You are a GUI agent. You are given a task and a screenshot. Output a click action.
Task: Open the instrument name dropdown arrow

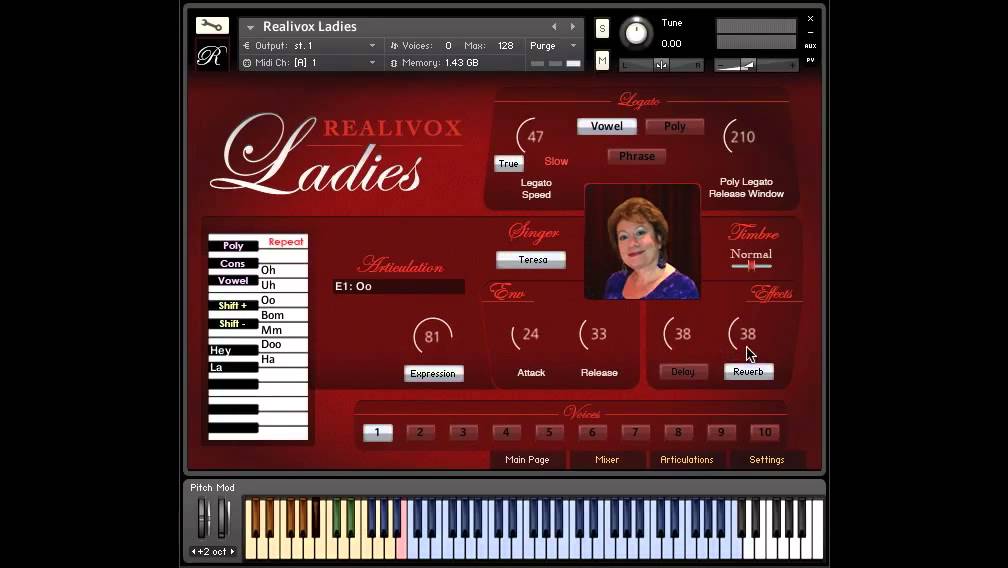[250, 27]
